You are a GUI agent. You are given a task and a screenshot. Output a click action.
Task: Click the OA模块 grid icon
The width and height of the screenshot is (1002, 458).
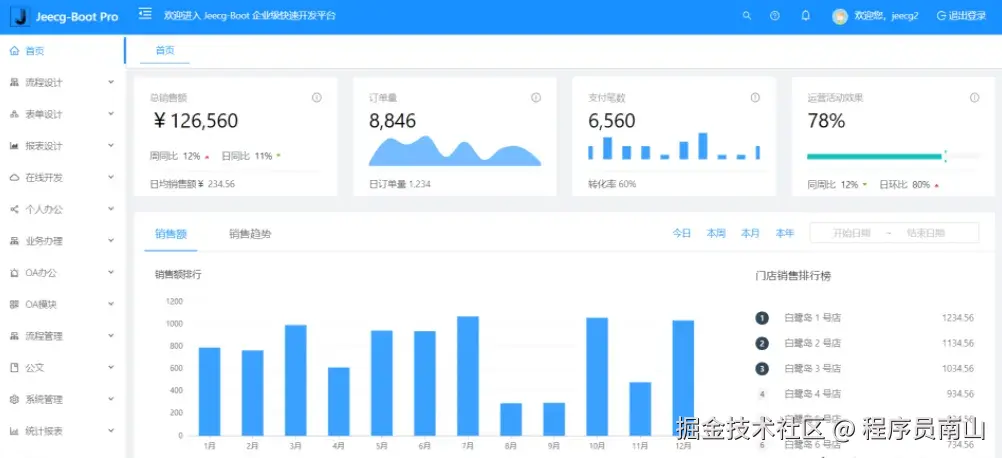point(14,304)
